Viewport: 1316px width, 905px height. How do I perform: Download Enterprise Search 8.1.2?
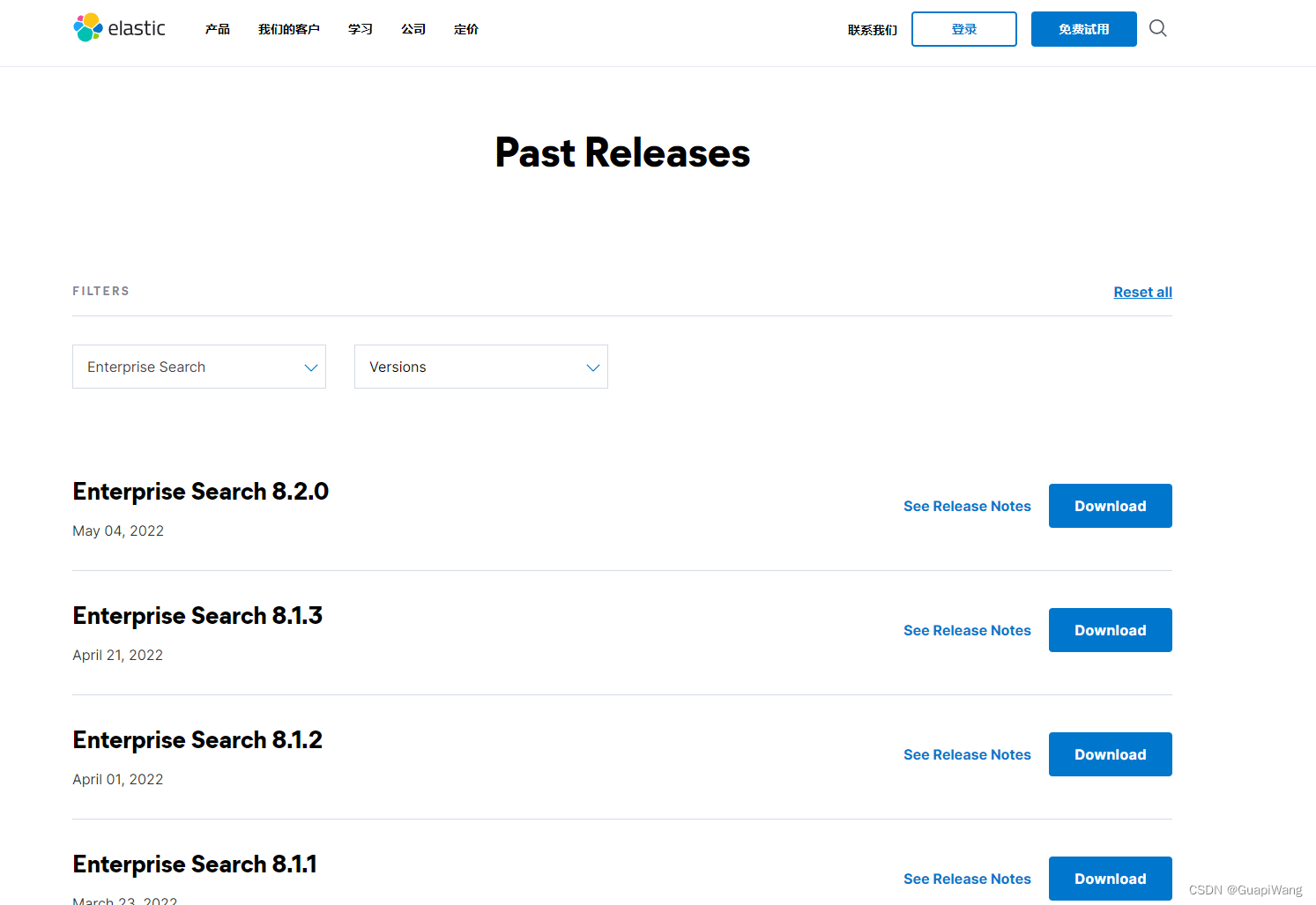(x=1110, y=754)
